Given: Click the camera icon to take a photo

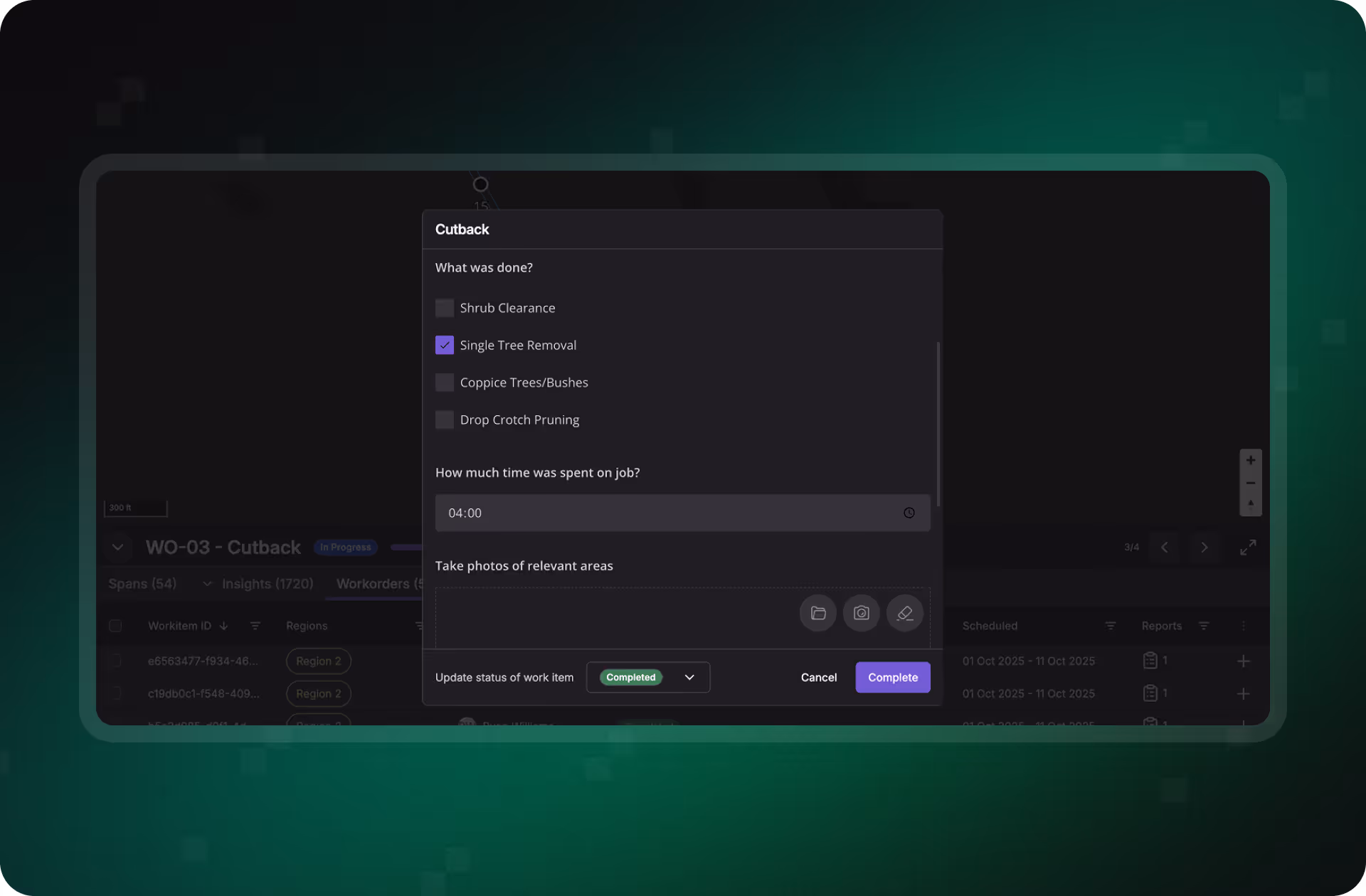Looking at the screenshot, I should point(861,613).
